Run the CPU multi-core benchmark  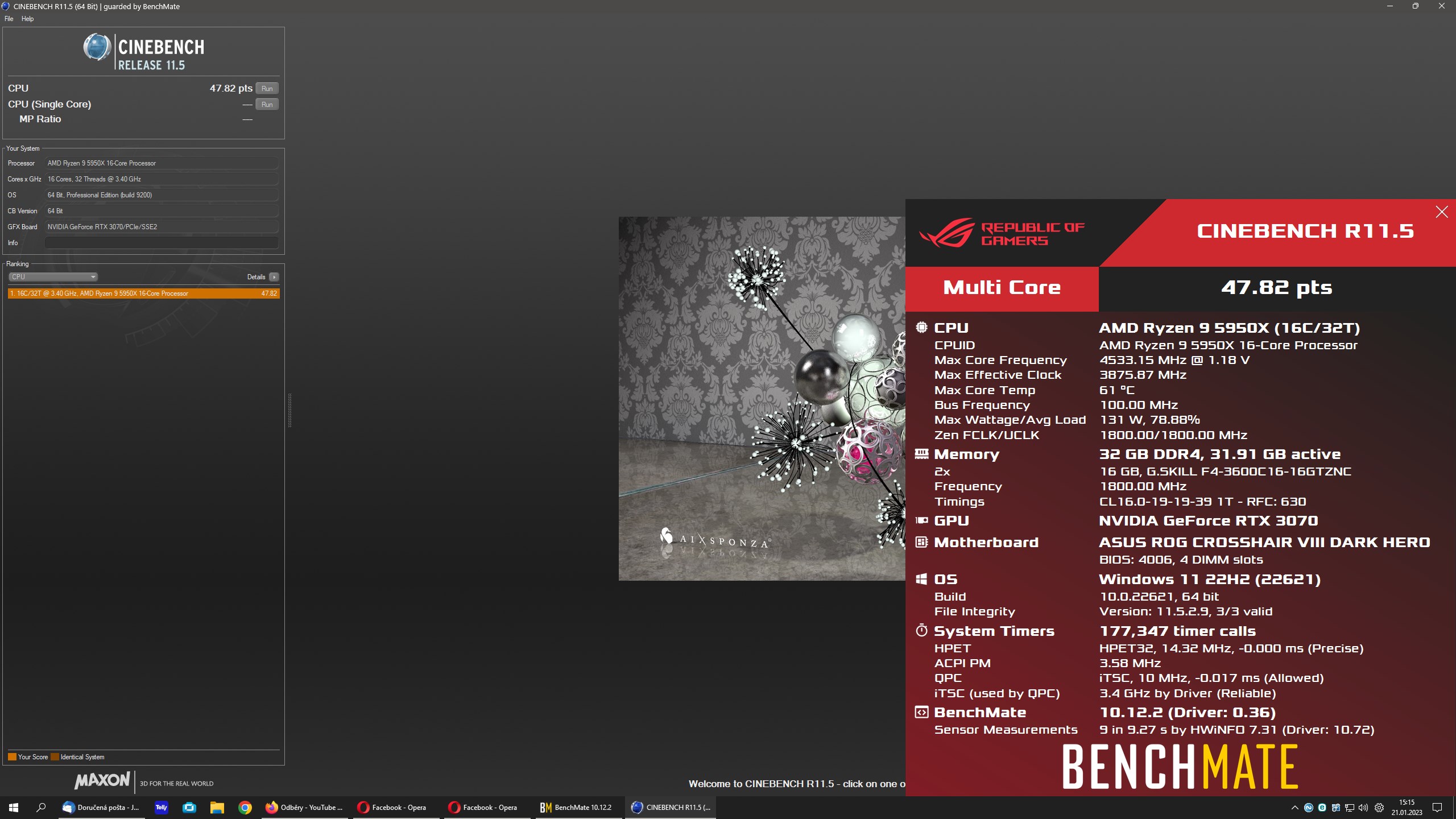coord(267,88)
